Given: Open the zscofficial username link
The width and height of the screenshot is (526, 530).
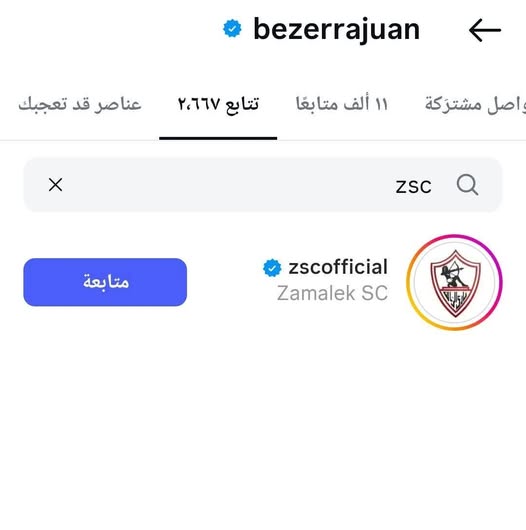Looking at the screenshot, I should (x=338, y=267).
